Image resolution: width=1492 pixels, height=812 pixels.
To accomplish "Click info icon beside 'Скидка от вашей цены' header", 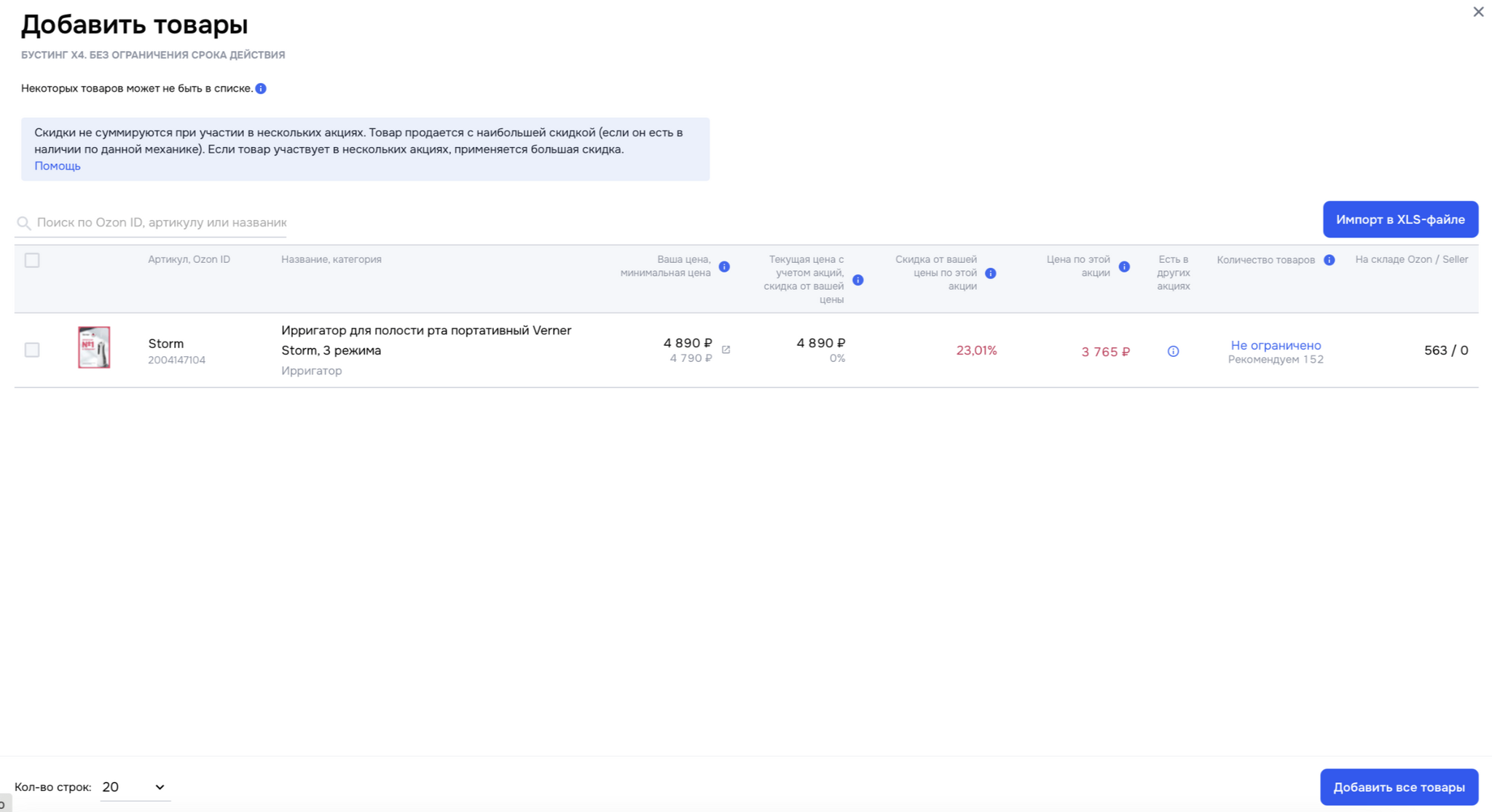I will [991, 274].
